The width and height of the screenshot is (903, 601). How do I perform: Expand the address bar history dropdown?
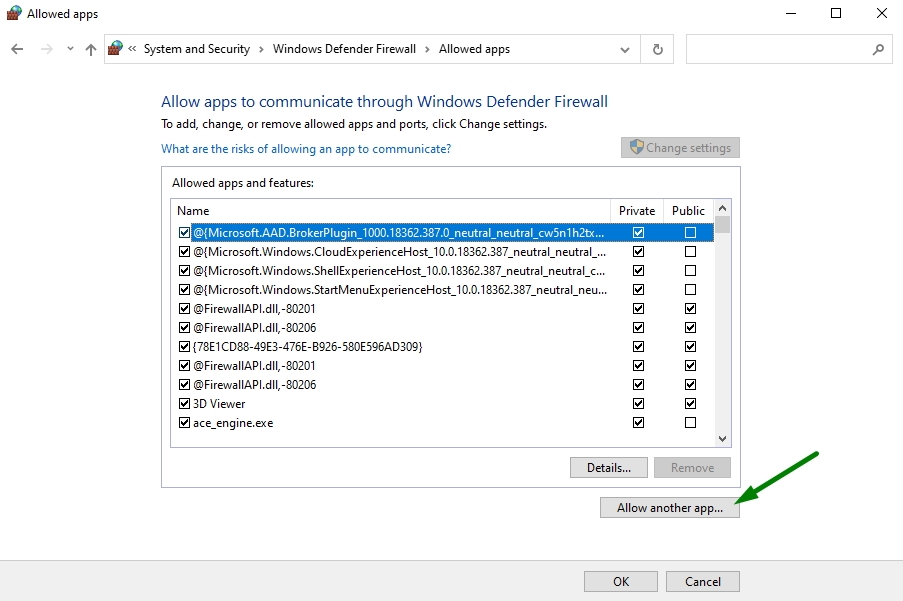click(625, 50)
